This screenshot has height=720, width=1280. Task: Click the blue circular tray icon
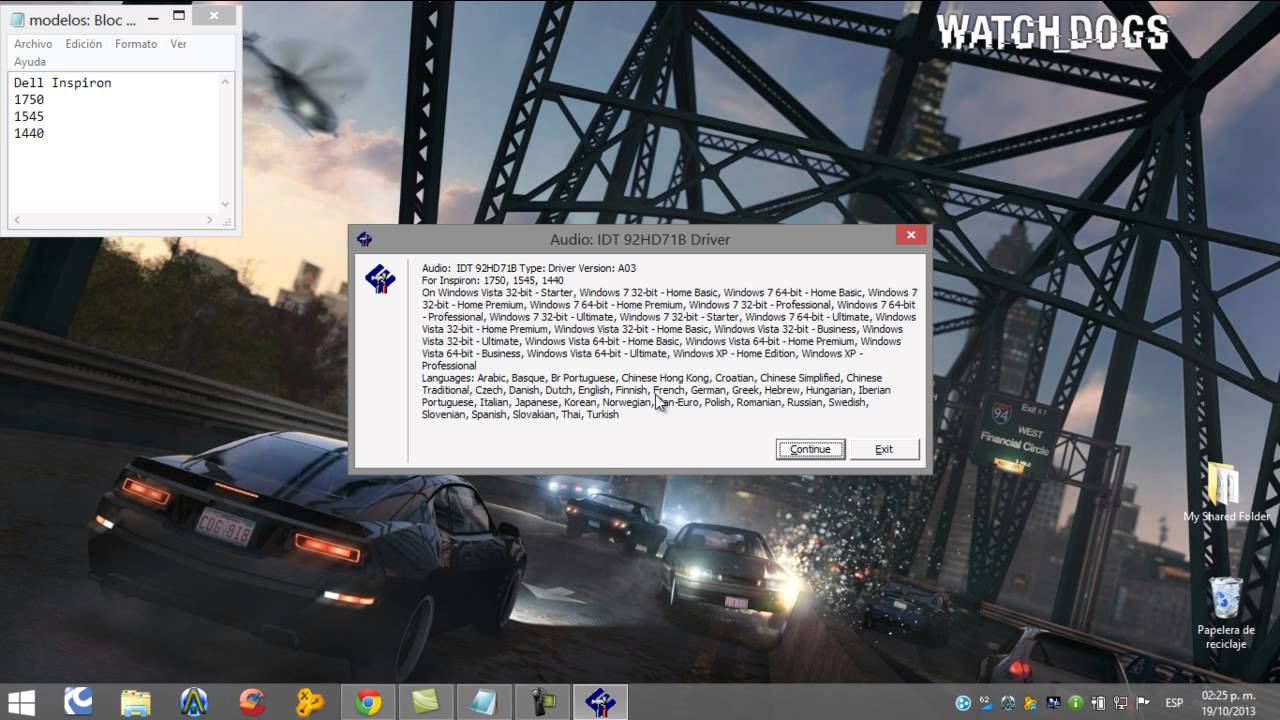point(963,703)
